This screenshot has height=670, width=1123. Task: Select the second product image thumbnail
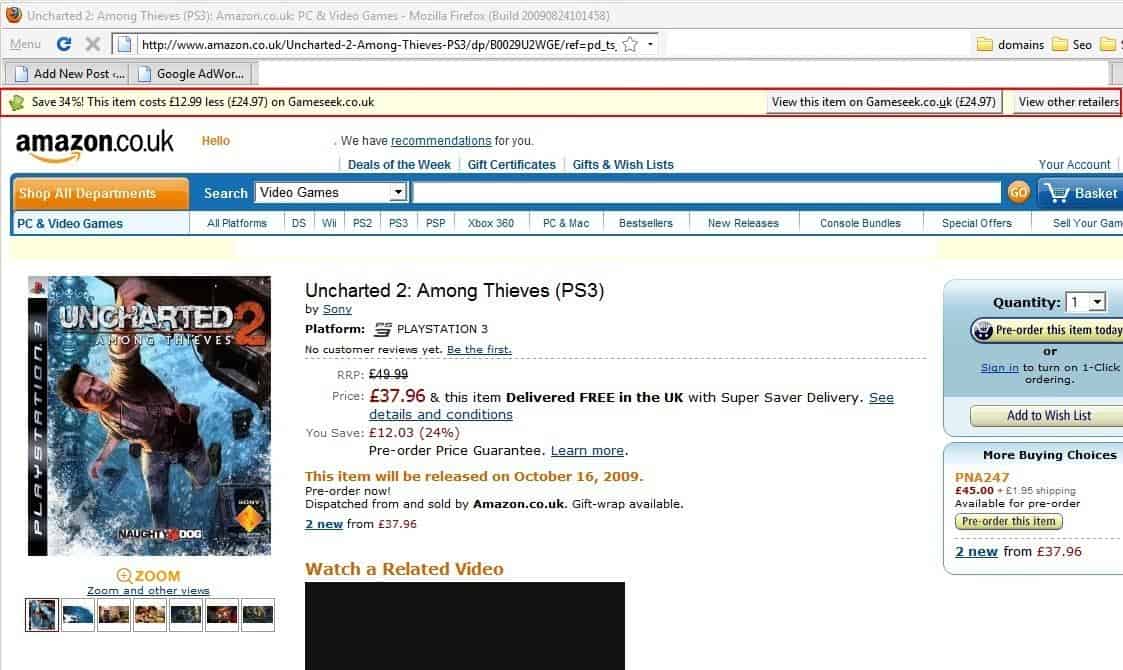coord(78,615)
